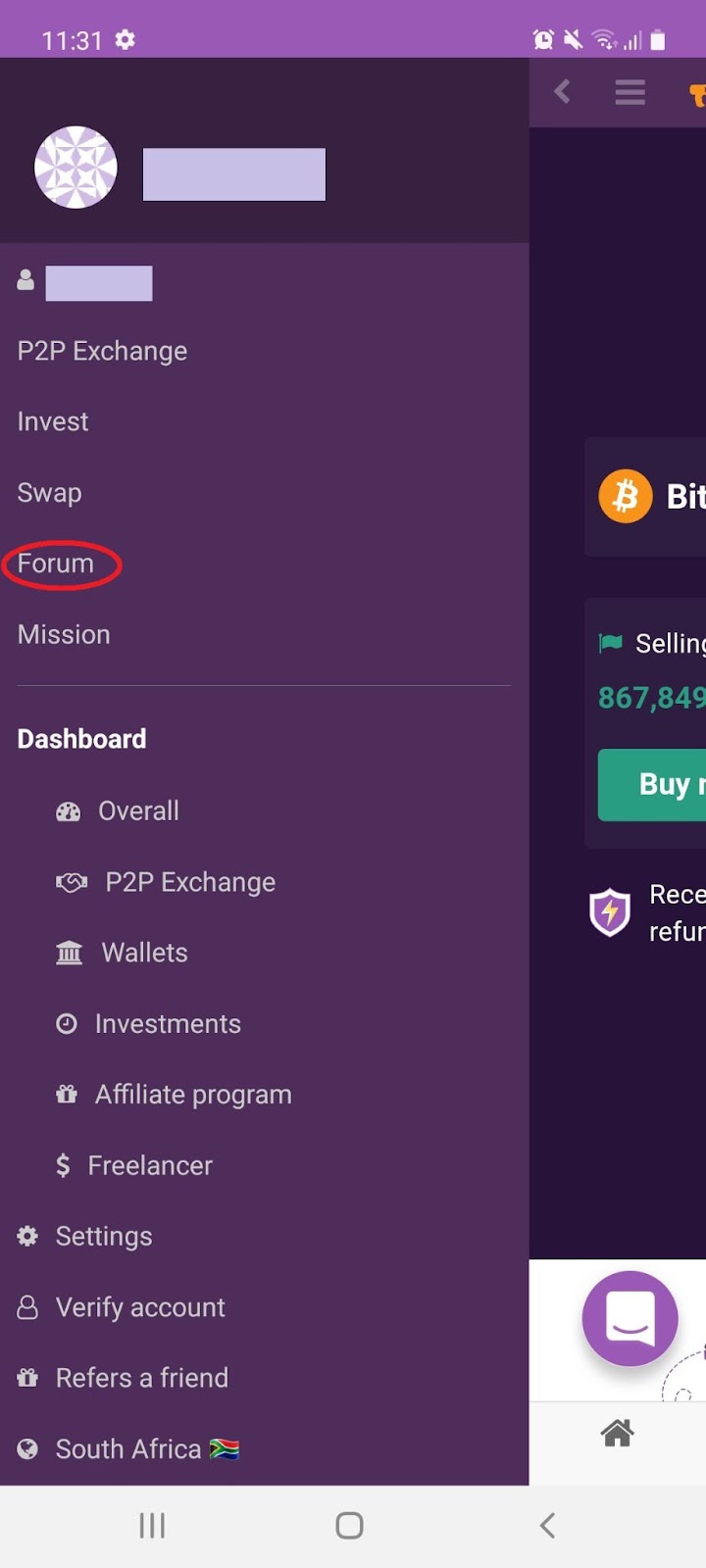Open the Invest menu entry
706x1568 pixels.
[x=53, y=421]
